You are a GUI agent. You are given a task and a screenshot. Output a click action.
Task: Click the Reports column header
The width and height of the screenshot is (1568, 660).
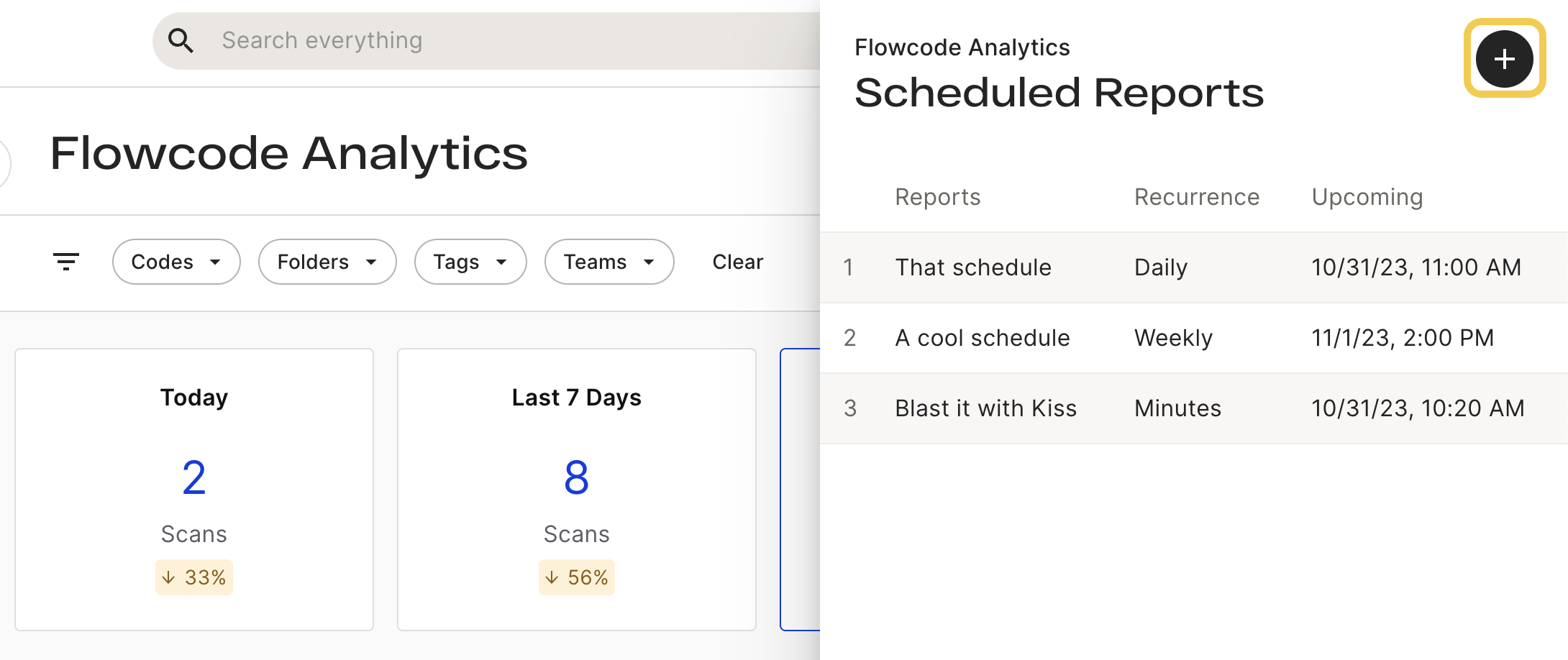pos(937,197)
